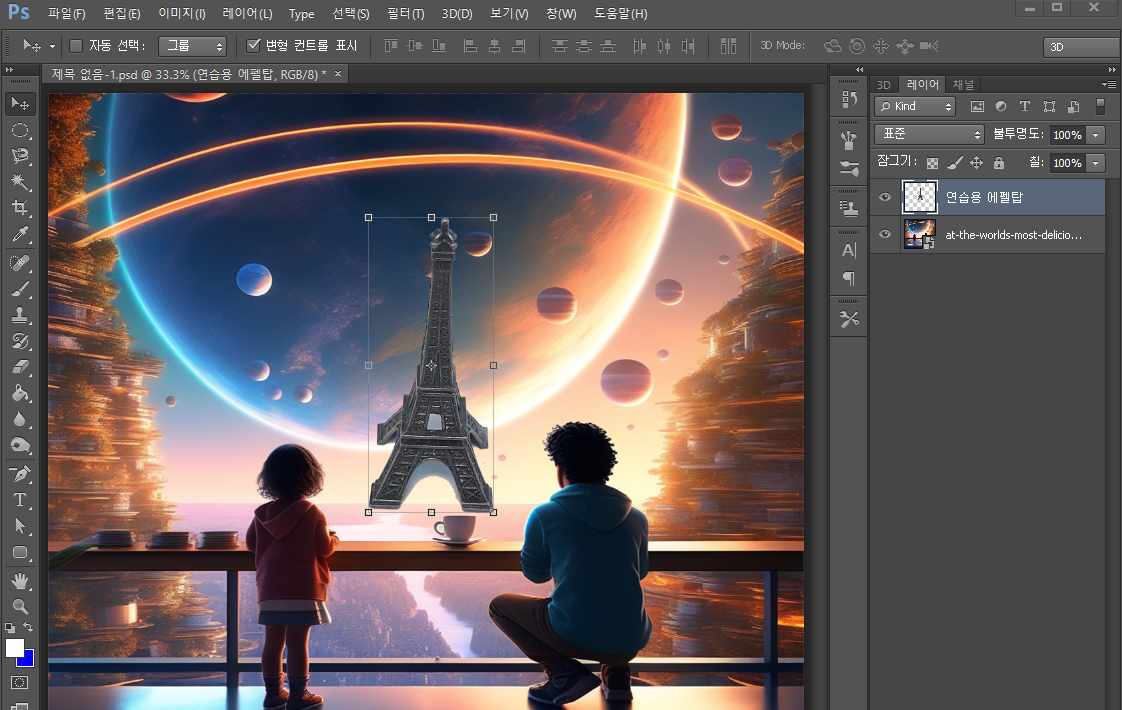Select the Healing Brush tool
The height and width of the screenshot is (710, 1122).
coord(20,263)
